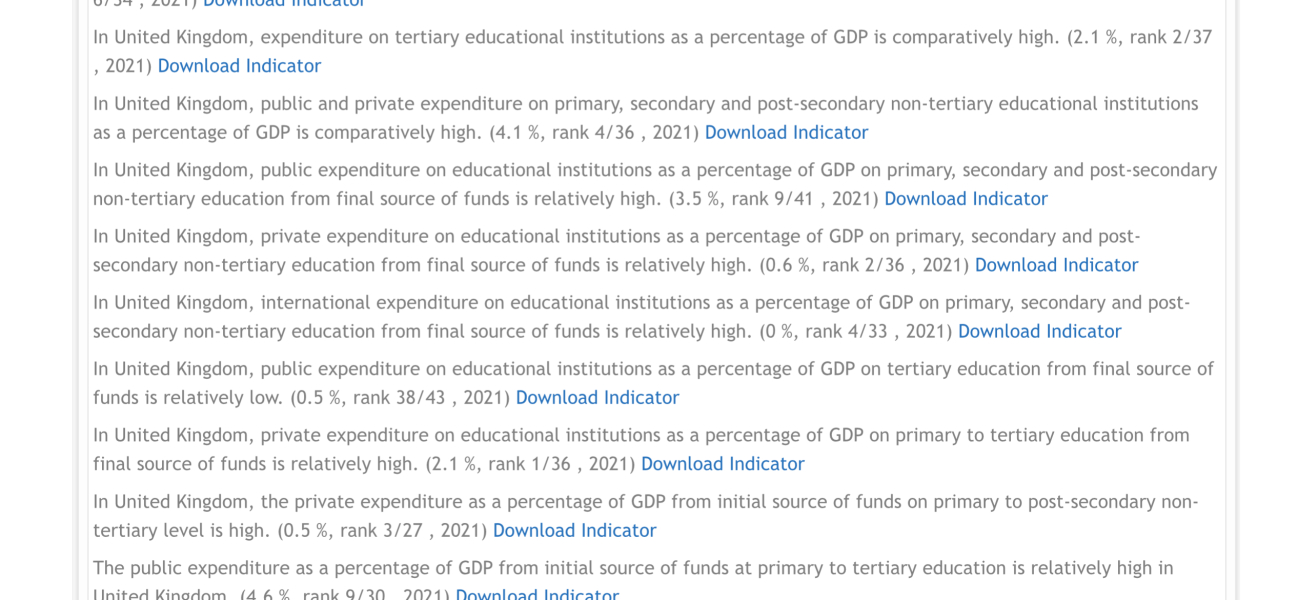
Task: Download international expenditure indicator ranked 4/33
Action: click(1039, 331)
